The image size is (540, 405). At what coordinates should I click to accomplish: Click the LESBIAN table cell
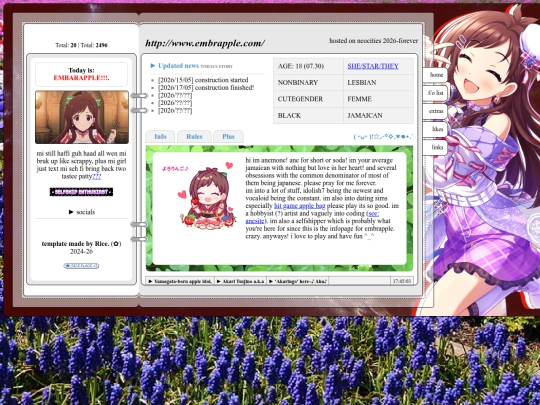click(x=378, y=83)
